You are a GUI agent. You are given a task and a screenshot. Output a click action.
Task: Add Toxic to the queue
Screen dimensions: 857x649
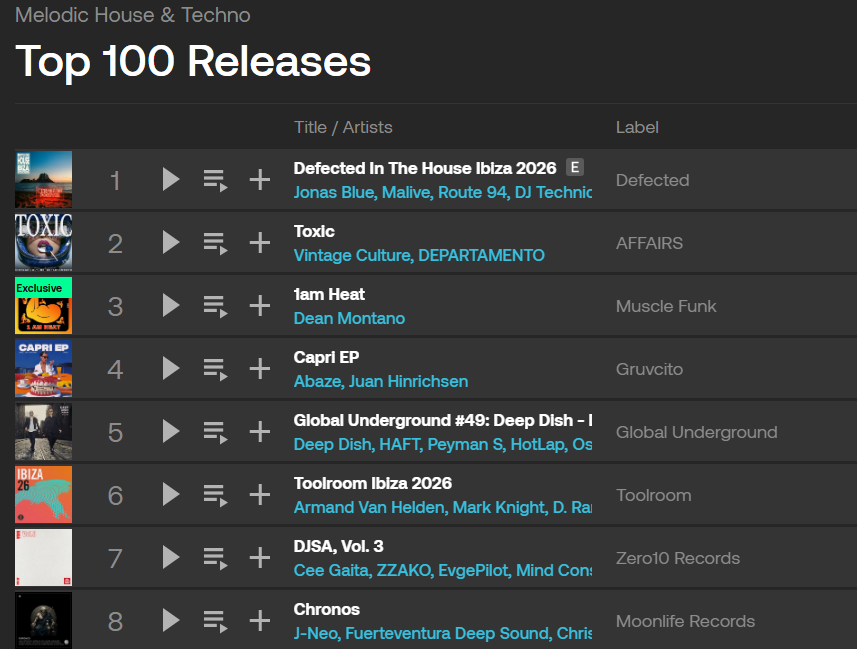[215, 243]
